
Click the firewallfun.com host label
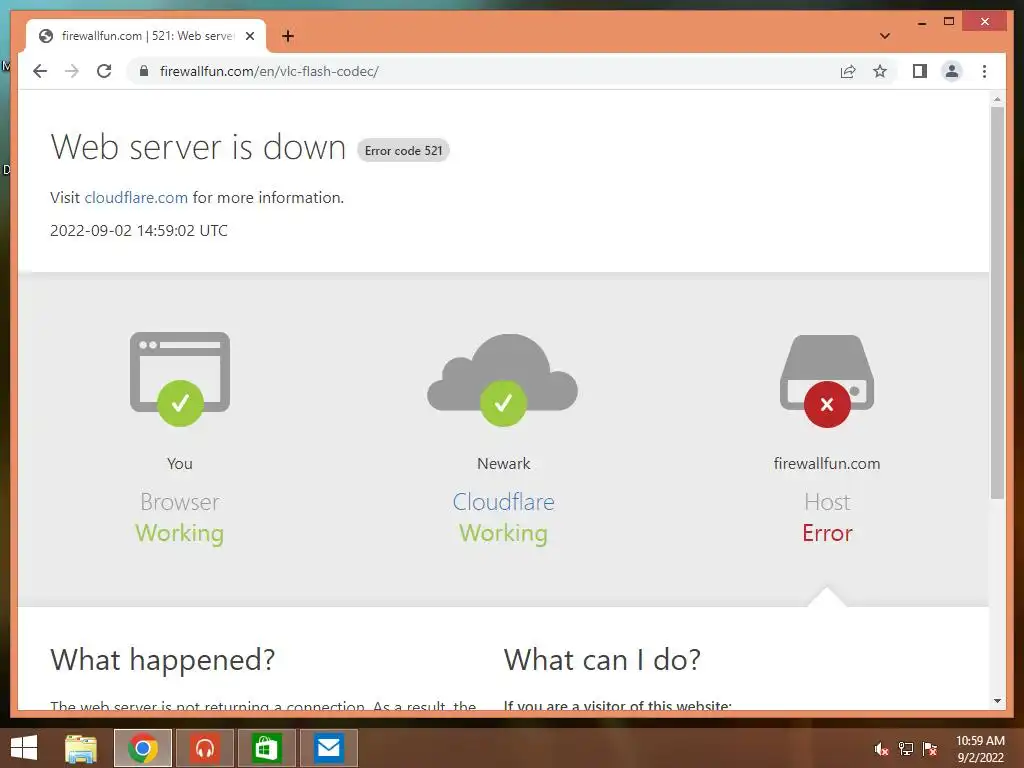coord(827,464)
